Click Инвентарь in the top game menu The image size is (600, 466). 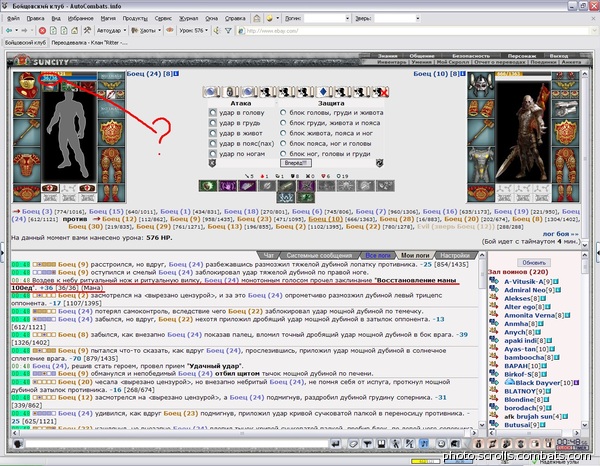coord(391,62)
